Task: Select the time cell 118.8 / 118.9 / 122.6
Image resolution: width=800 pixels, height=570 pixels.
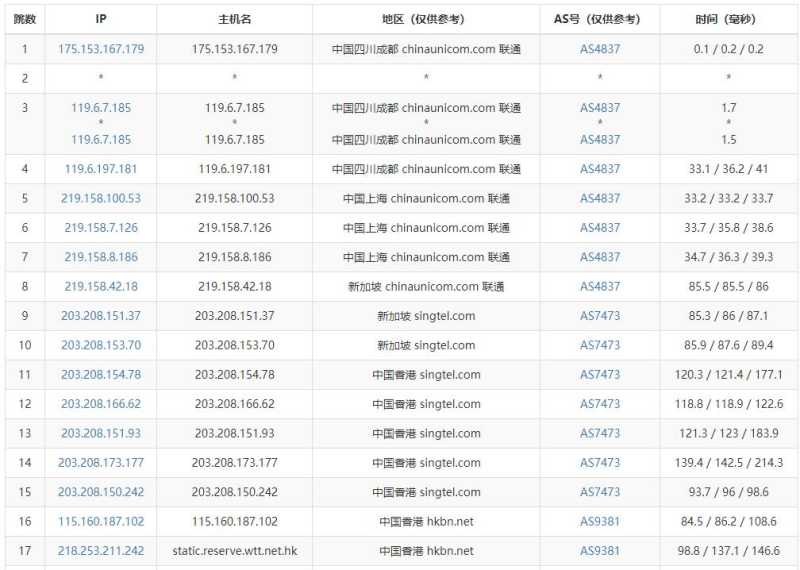Action: pyautogui.click(x=729, y=404)
